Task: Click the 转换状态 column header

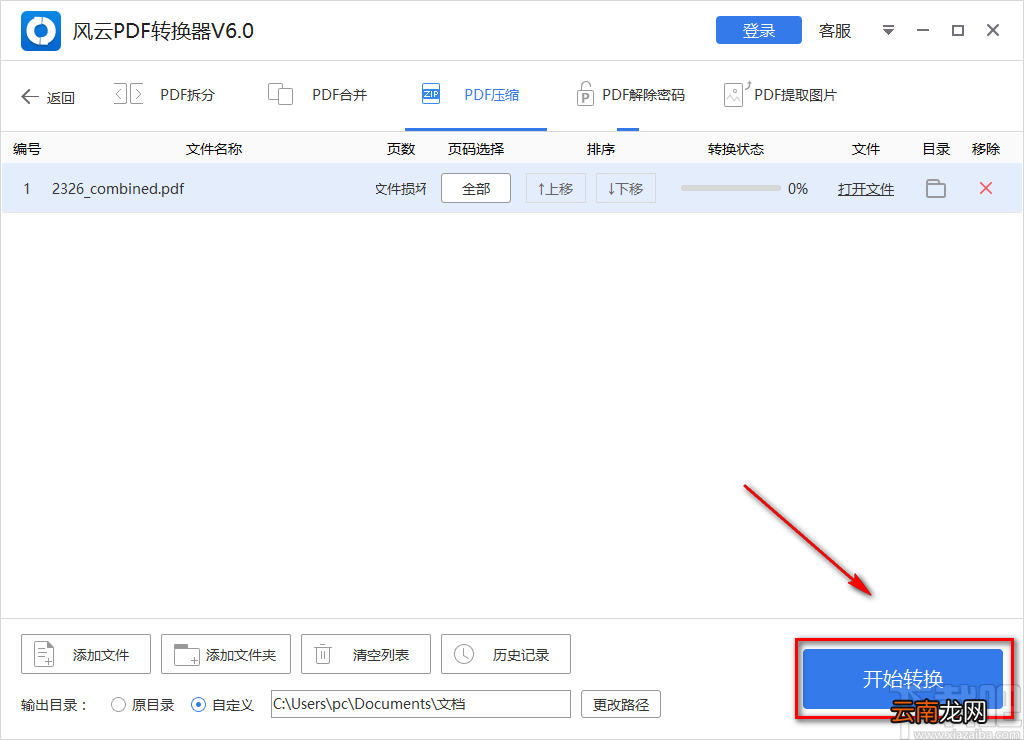Action: (736, 149)
